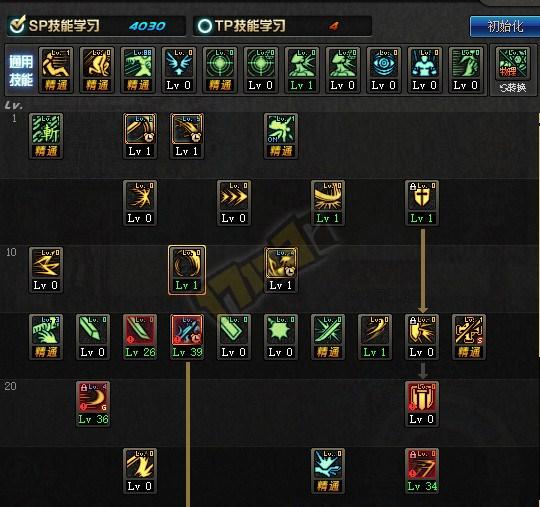This screenshot has height=507, width=540.
Task: Click the green 斩 slash skill icon
Action: pyautogui.click(x=46, y=136)
